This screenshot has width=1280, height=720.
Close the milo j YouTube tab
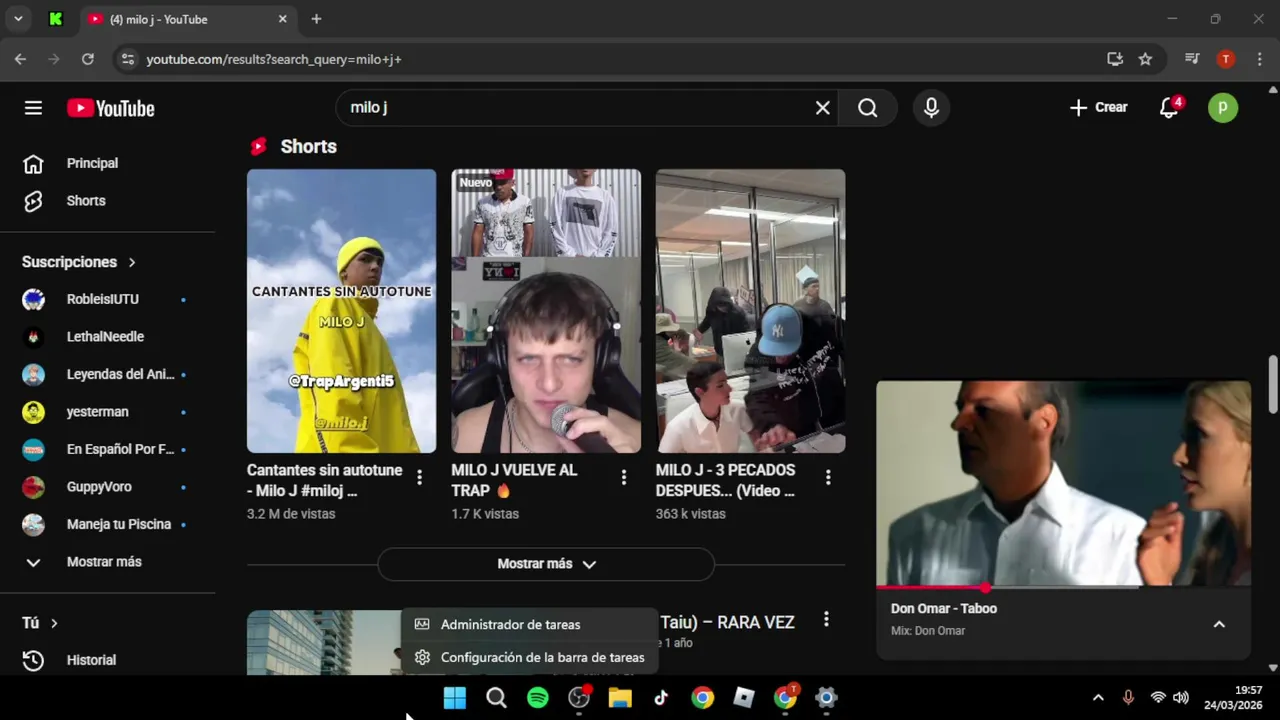[282, 19]
